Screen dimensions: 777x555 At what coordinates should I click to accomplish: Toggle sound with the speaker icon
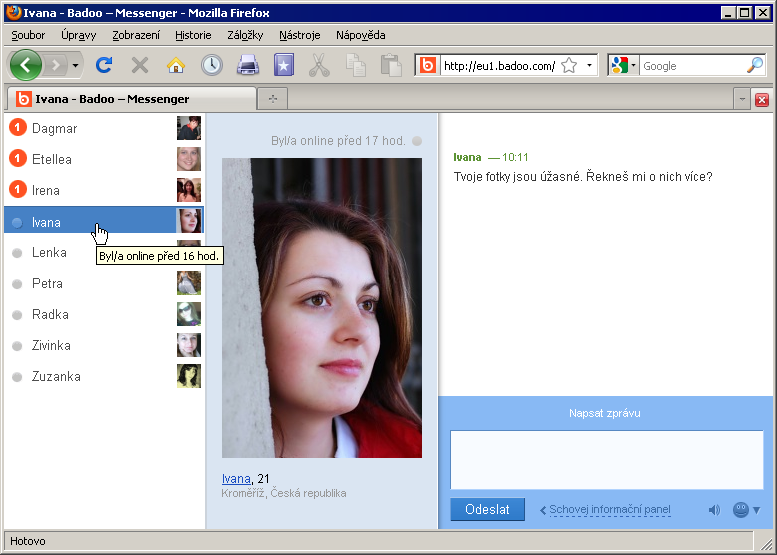tap(714, 510)
